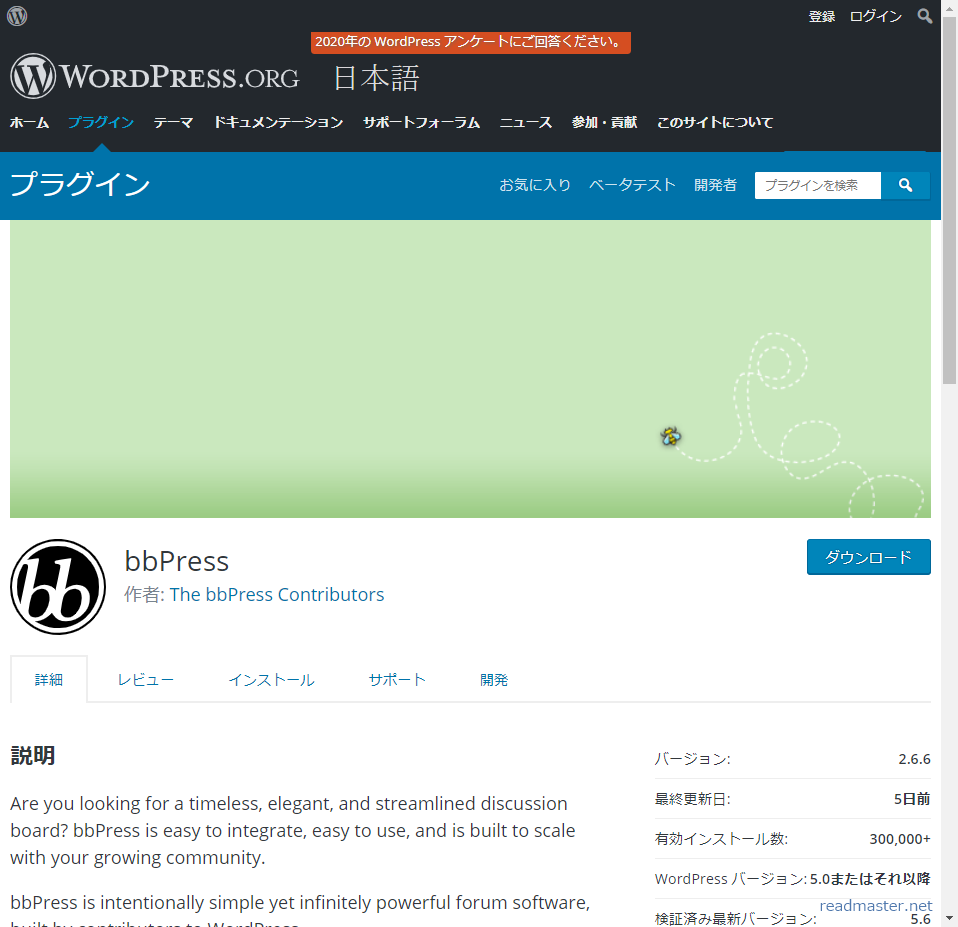The width and height of the screenshot is (958, 927).
Task: Click the small WordPress logo in admin bar
Action: (x=17, y=16)
